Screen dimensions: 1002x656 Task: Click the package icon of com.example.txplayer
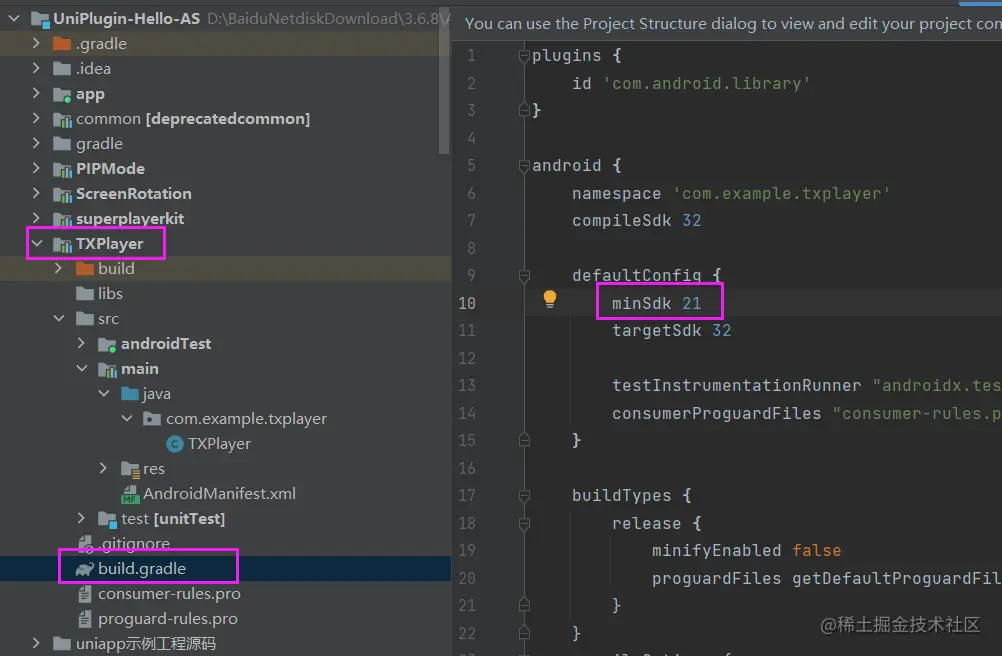[152, 418]
